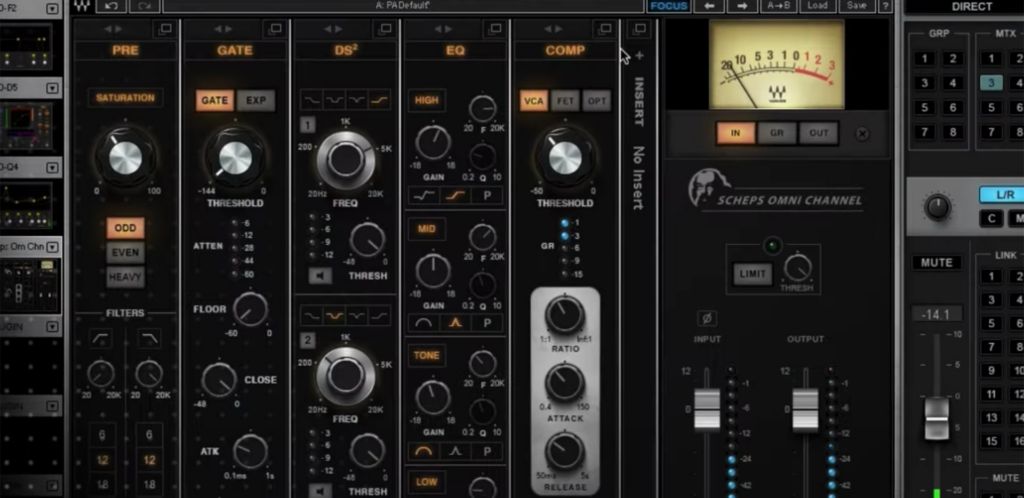Pop out the GATE module window
1024x498 pixels.
pos(275,29)
